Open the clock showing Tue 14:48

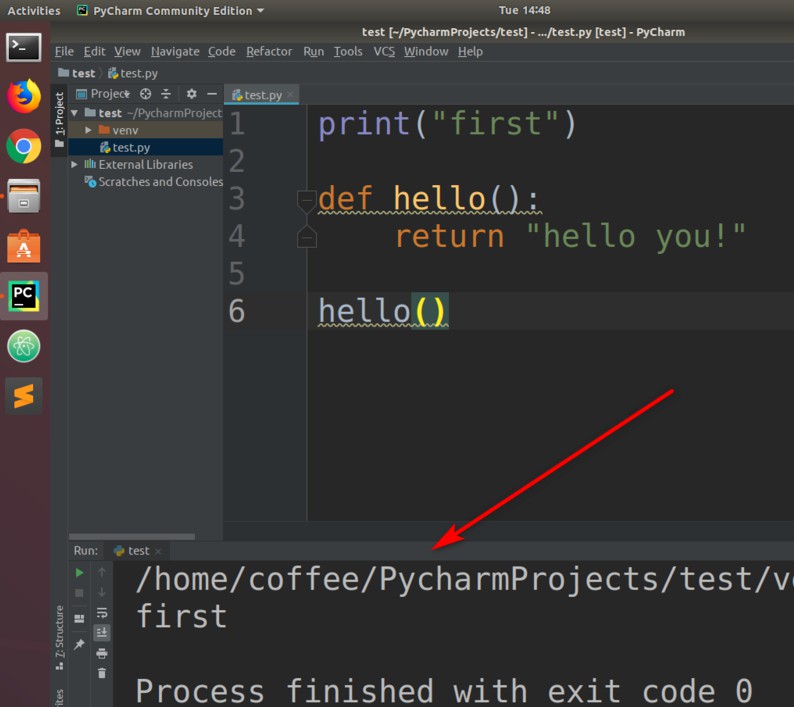click(525, 10)
